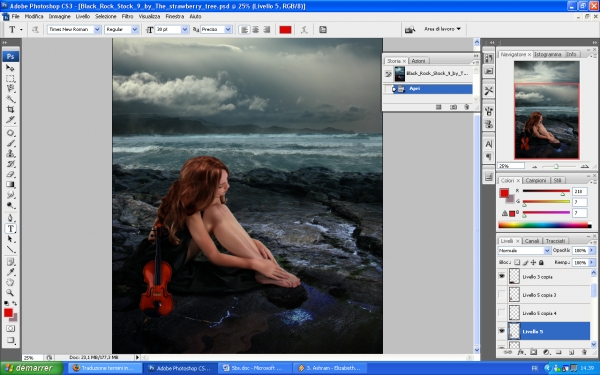Select the Line shape tool
This screenshot has width=600, height=375.
(x=10, y=249)
